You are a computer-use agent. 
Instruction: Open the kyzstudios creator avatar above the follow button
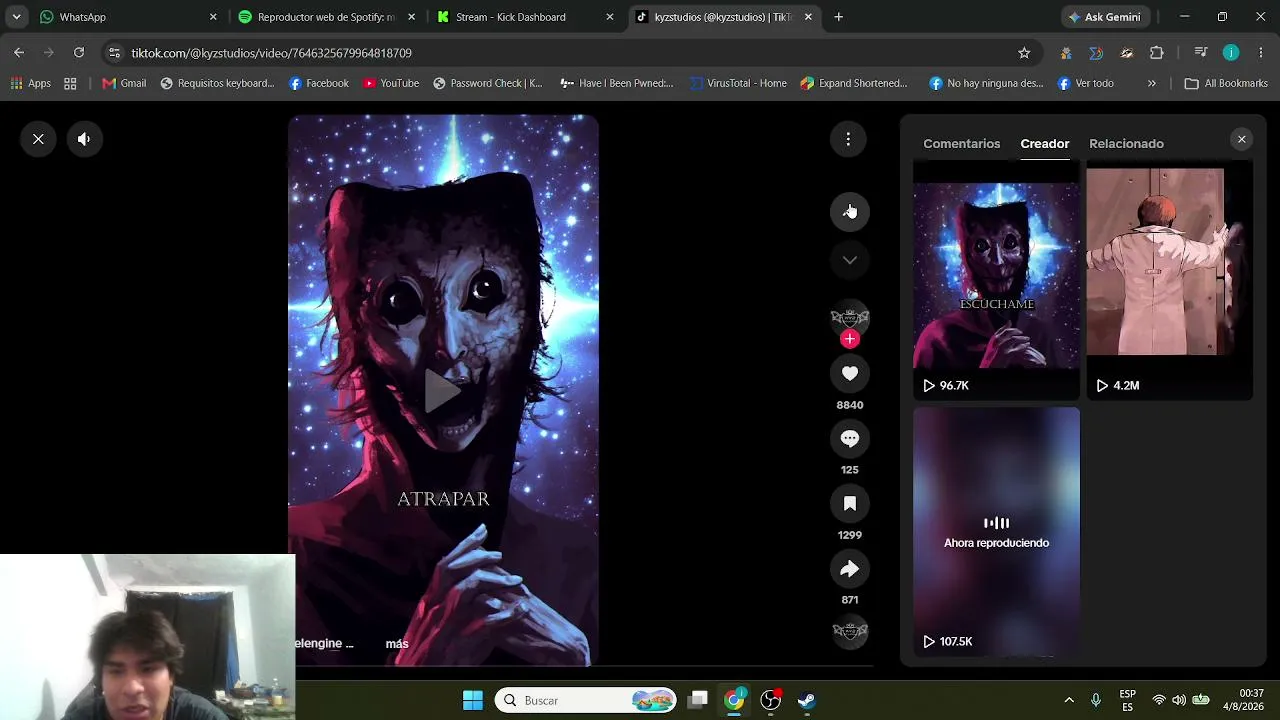click(850, 319)
